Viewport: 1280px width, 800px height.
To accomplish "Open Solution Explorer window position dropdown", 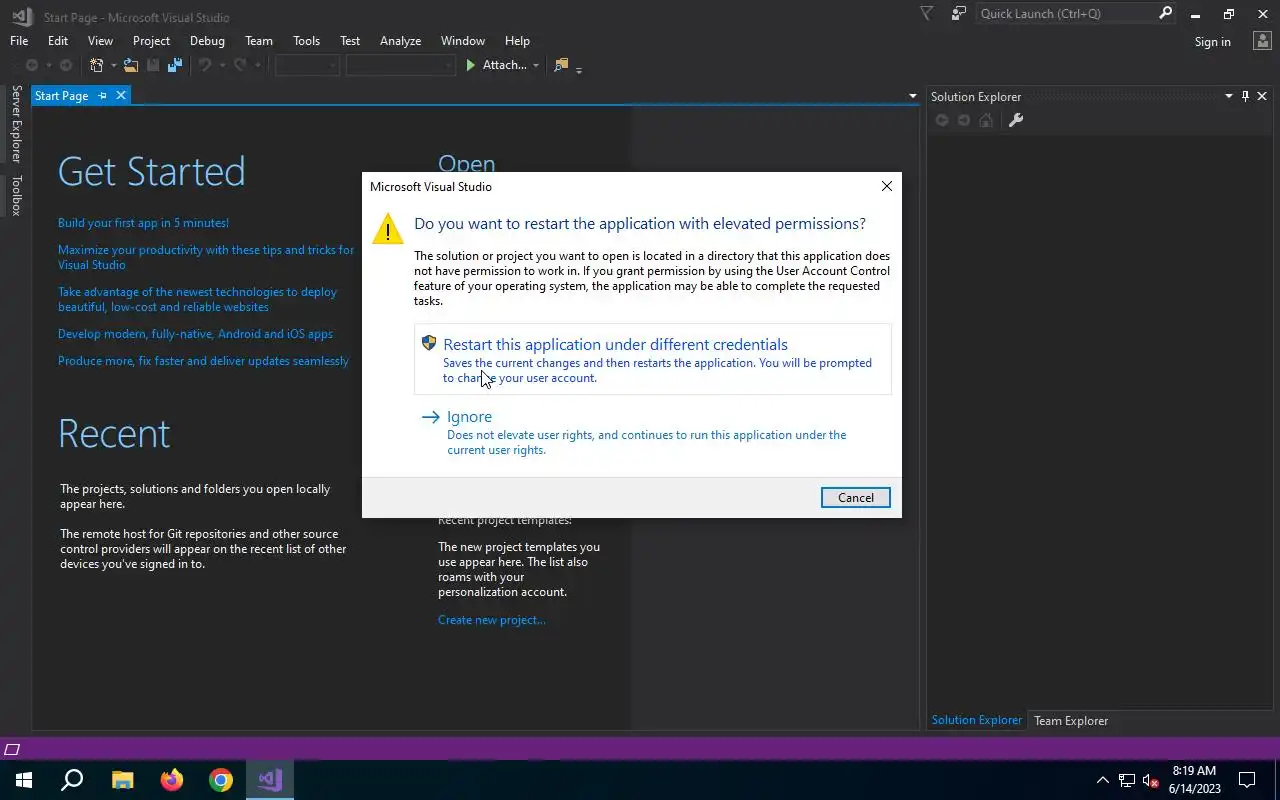I will pos(1229,96).
